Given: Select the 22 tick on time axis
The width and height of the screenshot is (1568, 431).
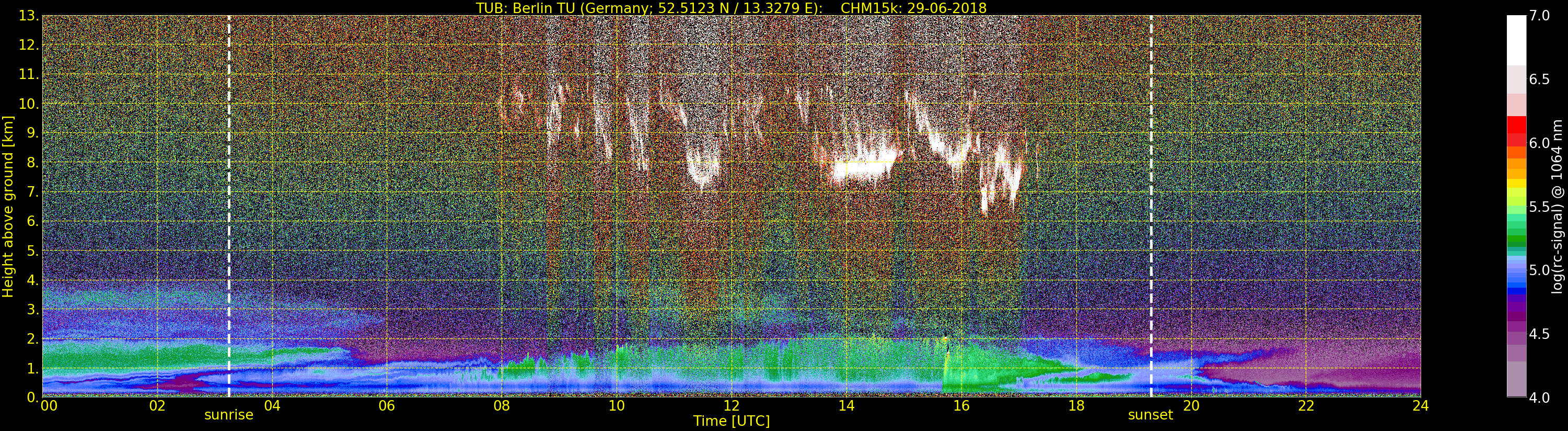Looking at the screenshot, I should (x=1306, y=406).
